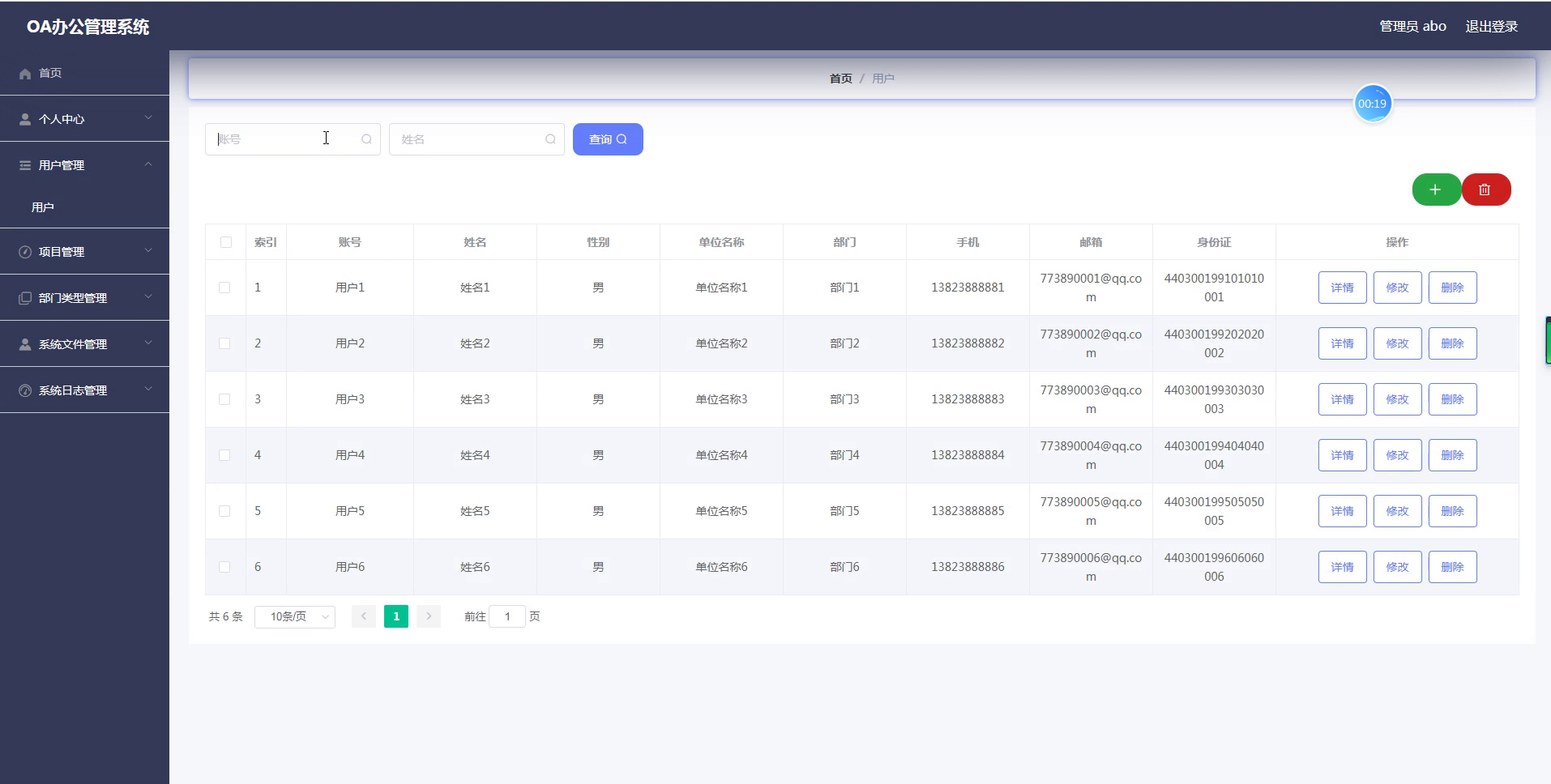Click the 系统文件管理 user icon
Image resolution: width=1551 pixels, height=784 pixels.
pos(25,344)
